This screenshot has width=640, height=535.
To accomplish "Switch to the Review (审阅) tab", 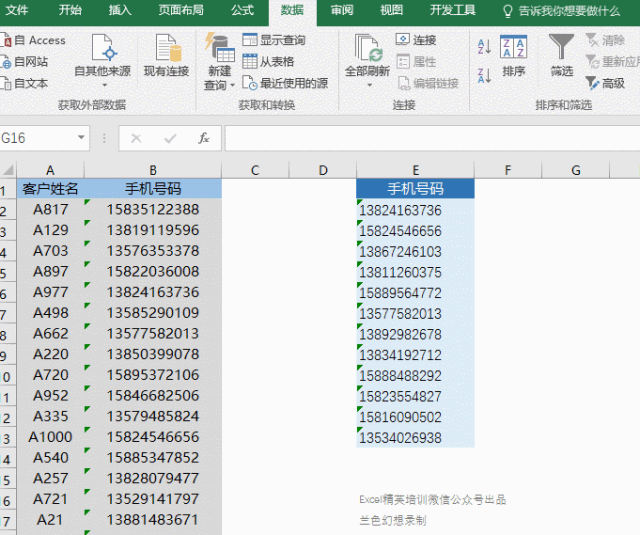I will click(x=342, y=10).
